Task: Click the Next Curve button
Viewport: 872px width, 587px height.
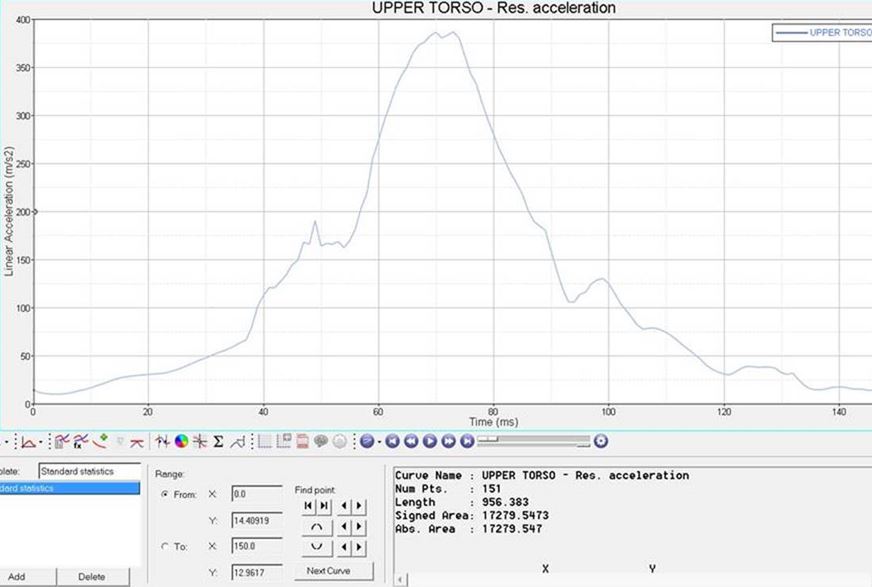Action: (334, 571)
